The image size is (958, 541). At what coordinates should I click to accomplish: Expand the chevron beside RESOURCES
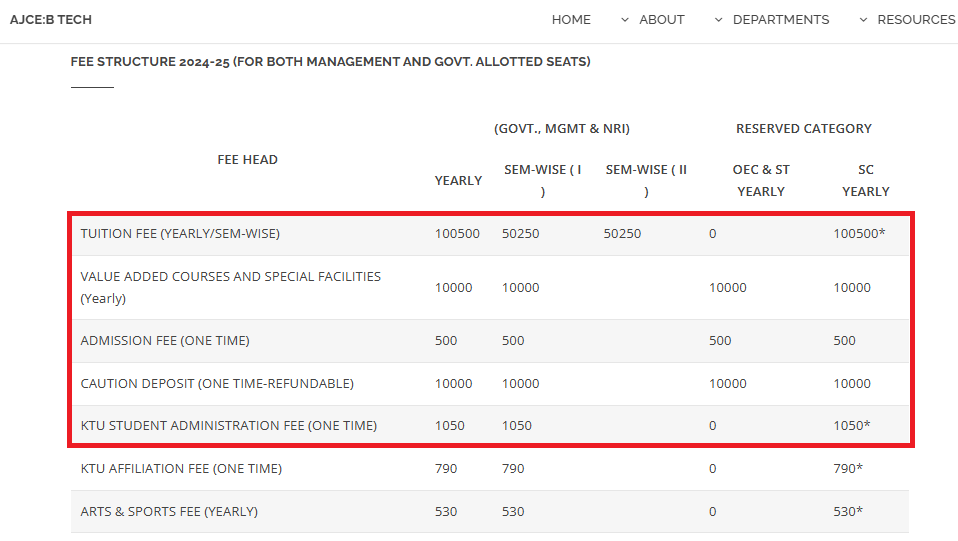(x=863, y=20)
